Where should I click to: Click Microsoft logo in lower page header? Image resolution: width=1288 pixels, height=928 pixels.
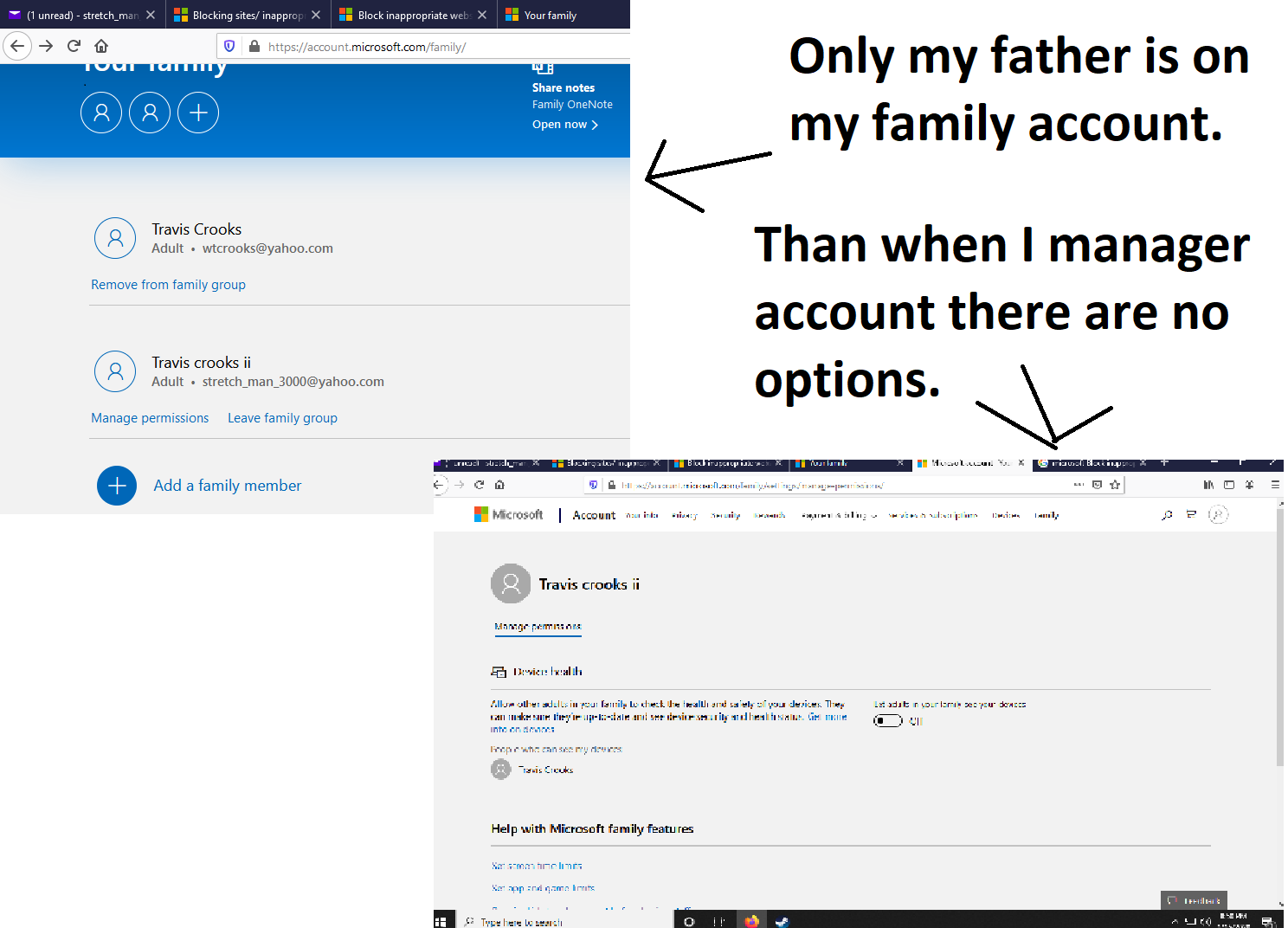pyautogui.click(x=508, y=514)
